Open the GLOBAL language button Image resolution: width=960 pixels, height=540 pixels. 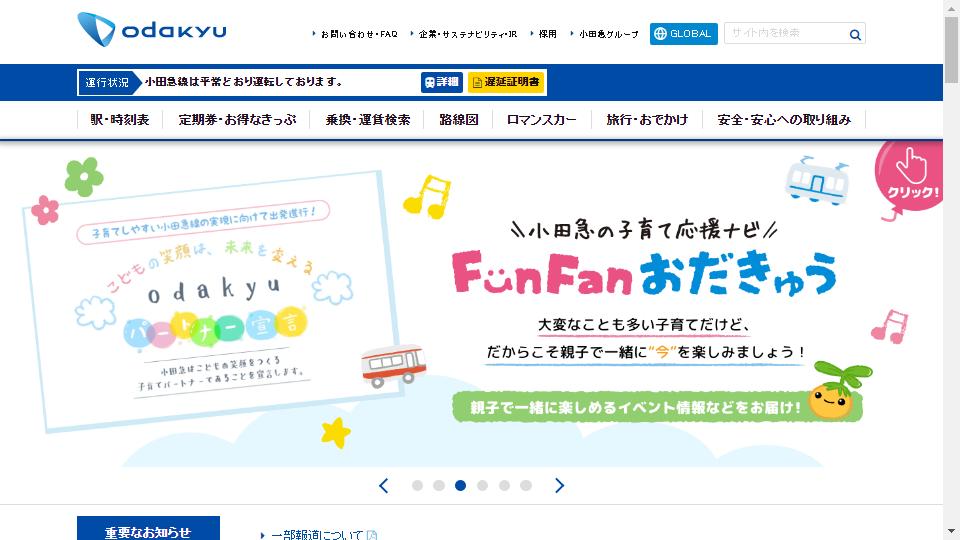(683, 34)
